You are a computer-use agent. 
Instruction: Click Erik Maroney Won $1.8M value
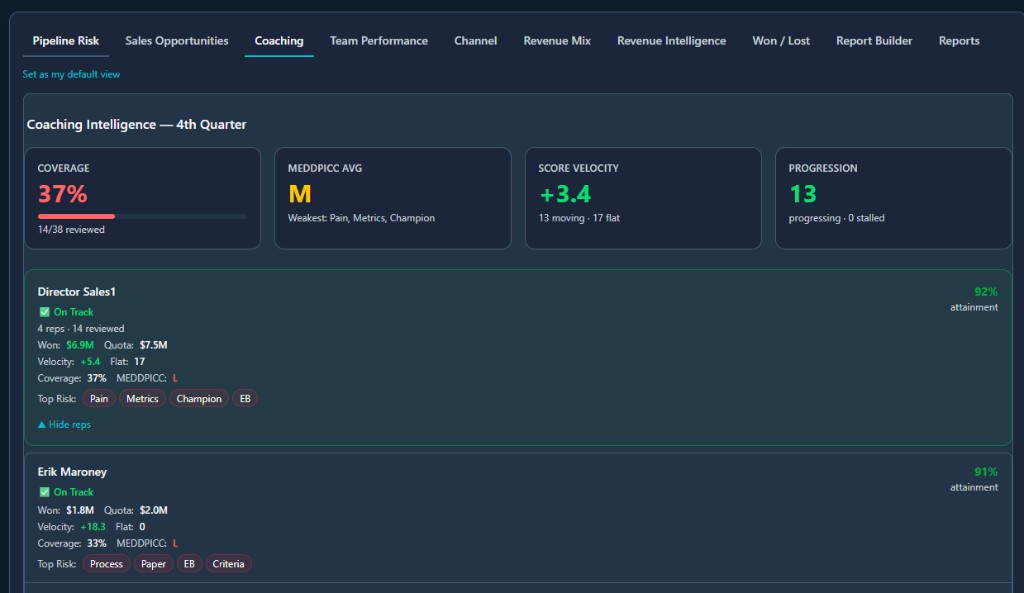[80, 510]
